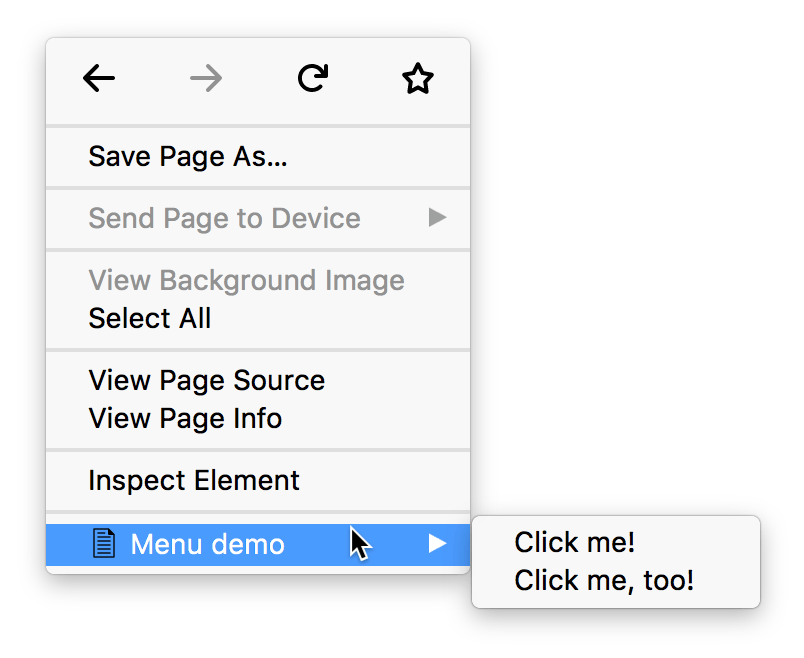Image resolution: width=804 pixels, height=658 pixels.
Task: Select All from the context menu
Action: click(x=150, y=318)
